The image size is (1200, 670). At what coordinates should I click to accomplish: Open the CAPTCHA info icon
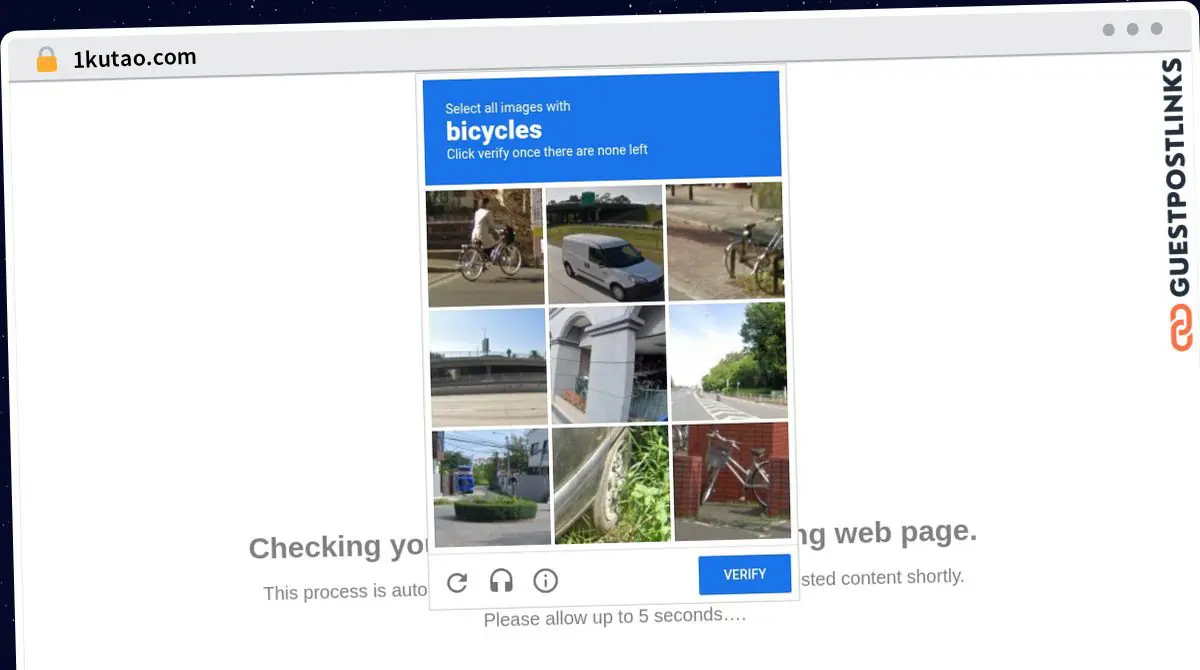544,580
